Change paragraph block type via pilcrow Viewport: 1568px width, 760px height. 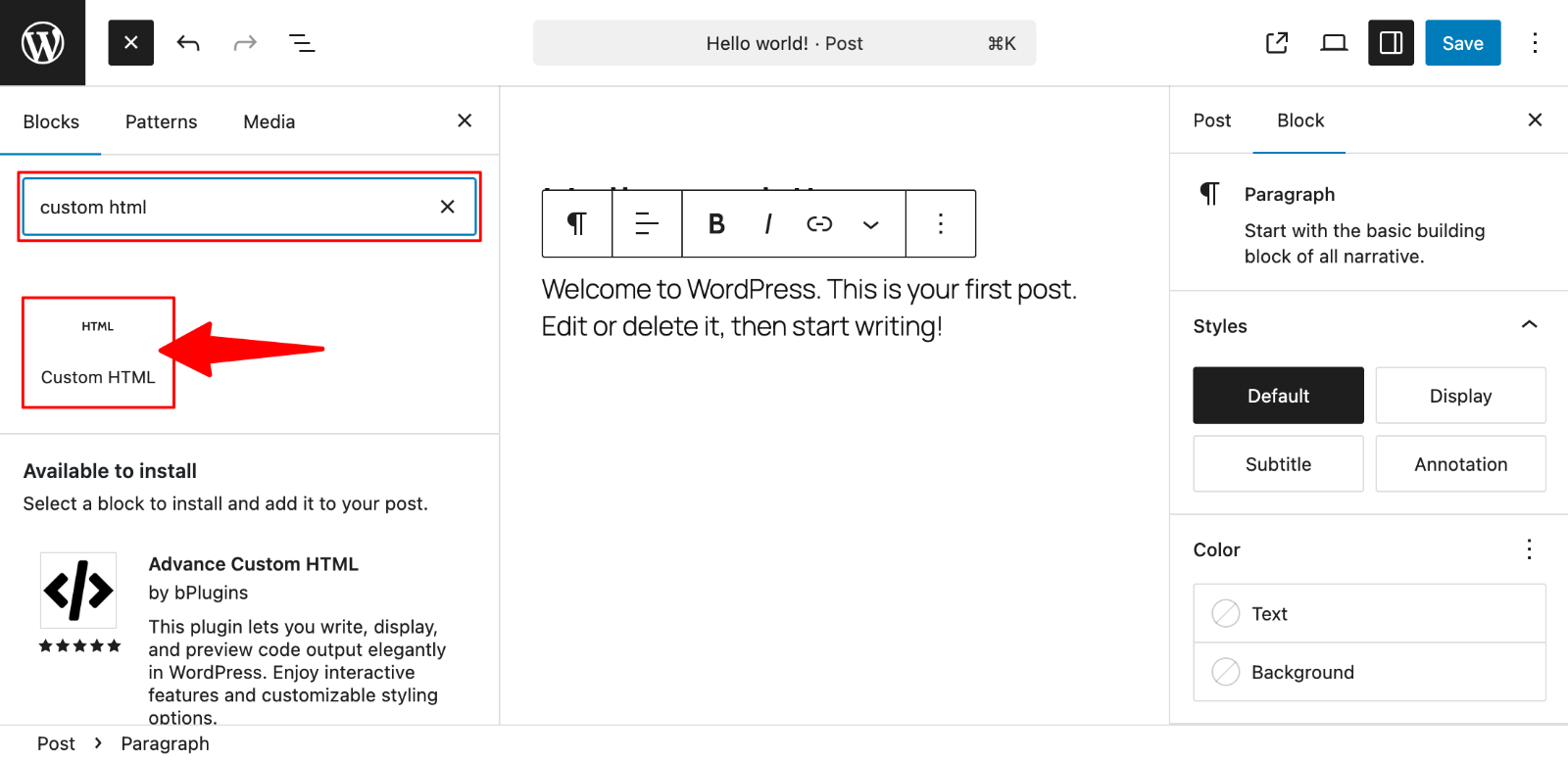click(x=577, y=223)
